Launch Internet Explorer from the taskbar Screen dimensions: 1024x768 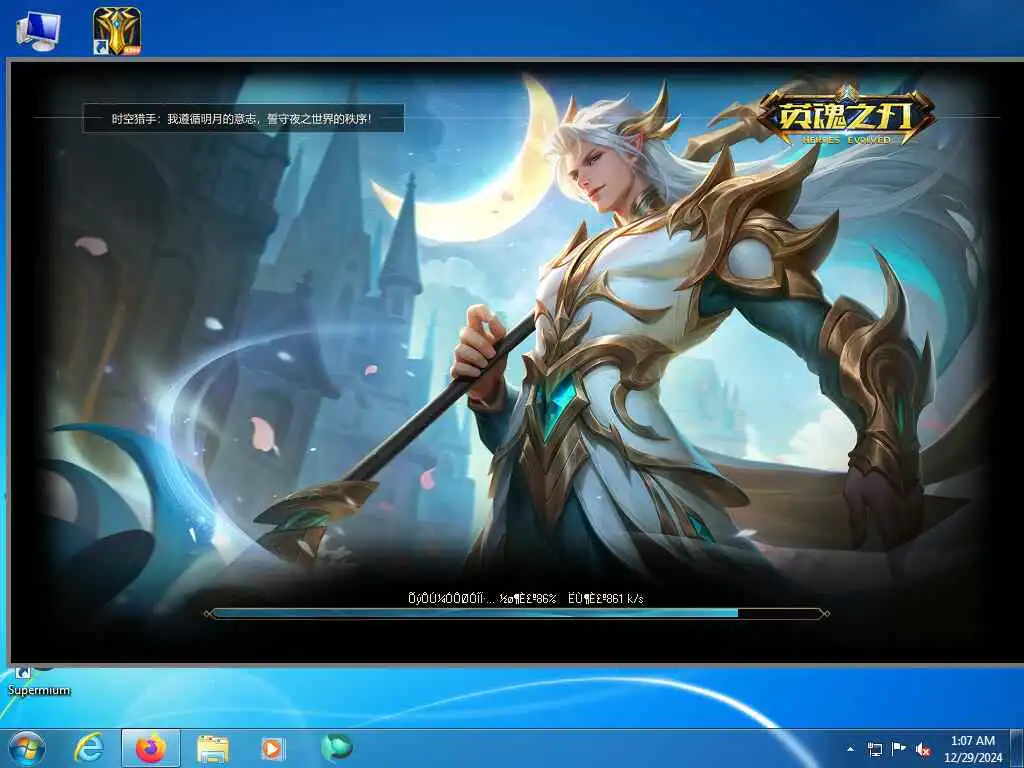89,748
